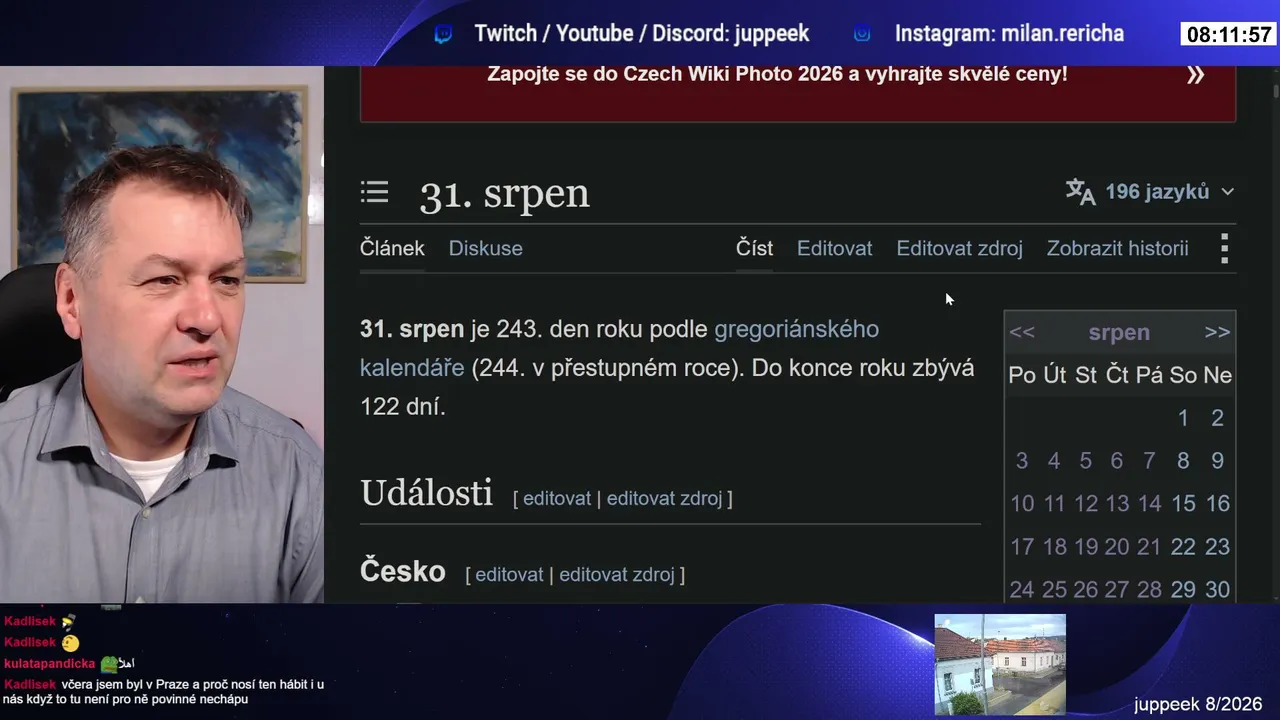The height and width of the screenshot is (720, 1280).
Task: Choose day 22 in the calendar
Action: [x=1183, y=547]
